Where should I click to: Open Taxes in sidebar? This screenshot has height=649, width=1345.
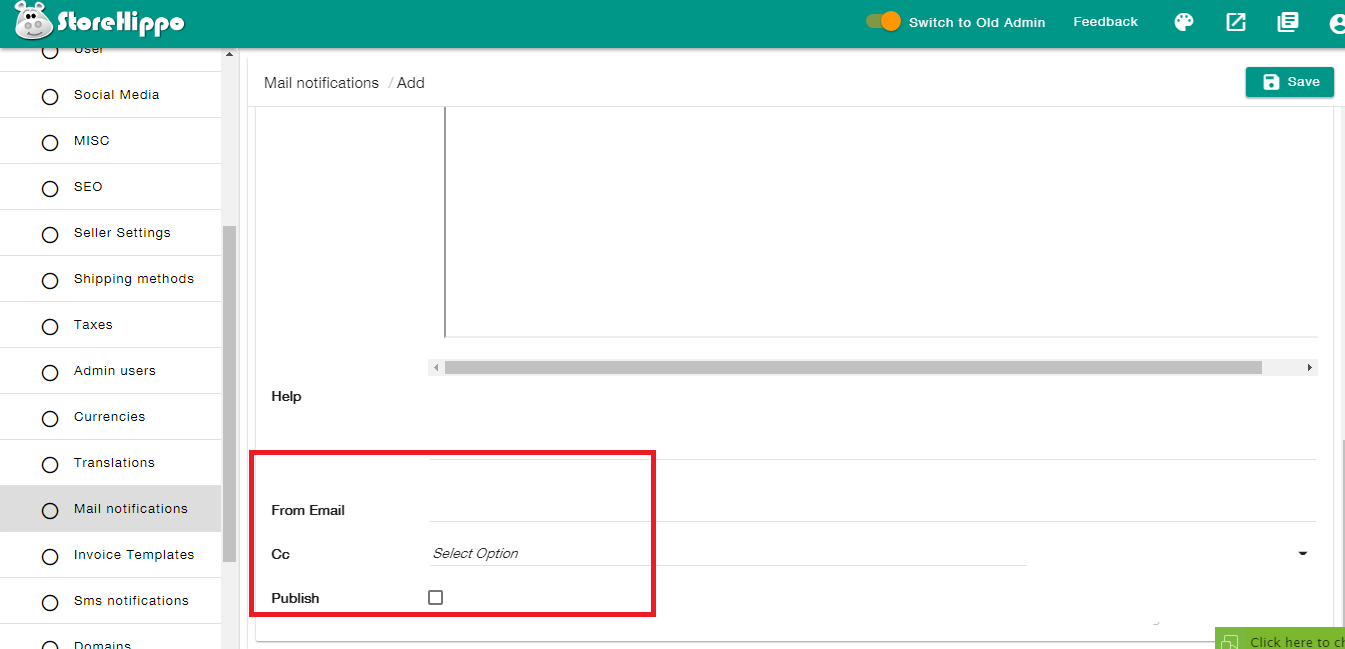[93, 325]
